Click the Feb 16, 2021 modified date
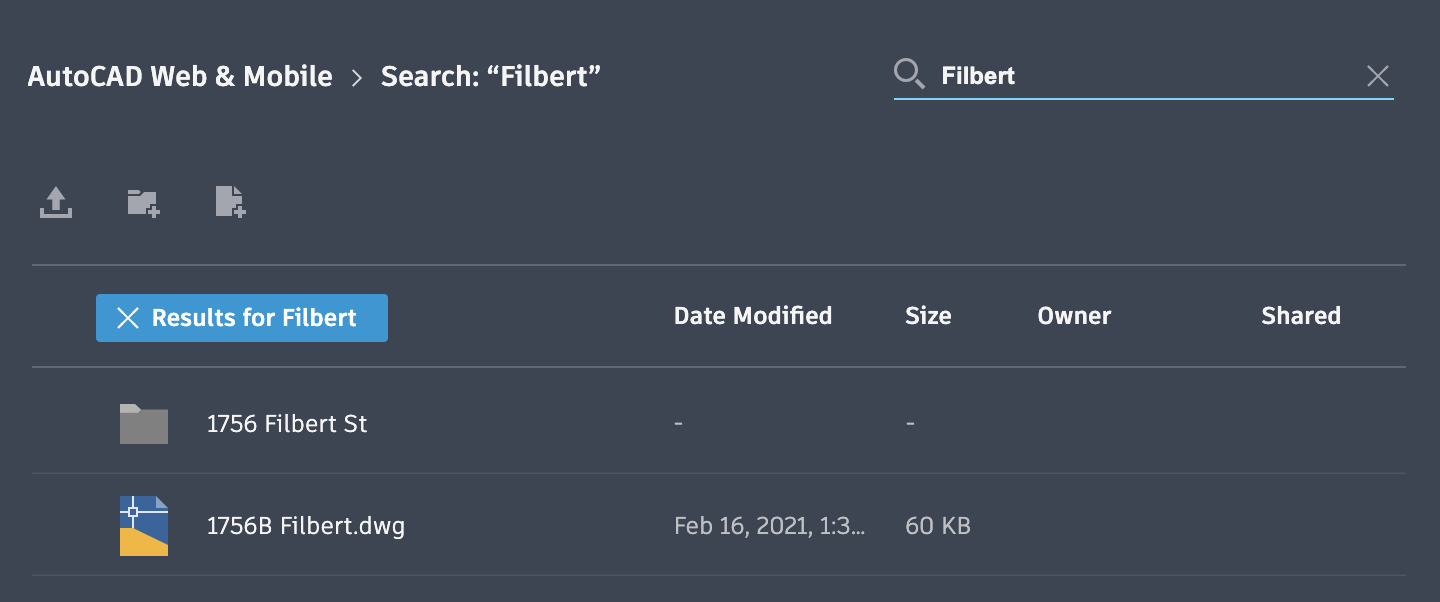Viewport: 1440px width, 602px height. (770, 525)
